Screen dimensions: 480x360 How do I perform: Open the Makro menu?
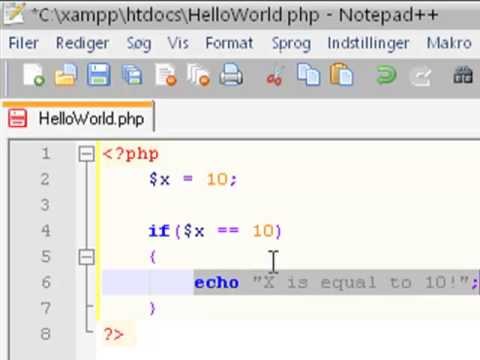(449, 43)
